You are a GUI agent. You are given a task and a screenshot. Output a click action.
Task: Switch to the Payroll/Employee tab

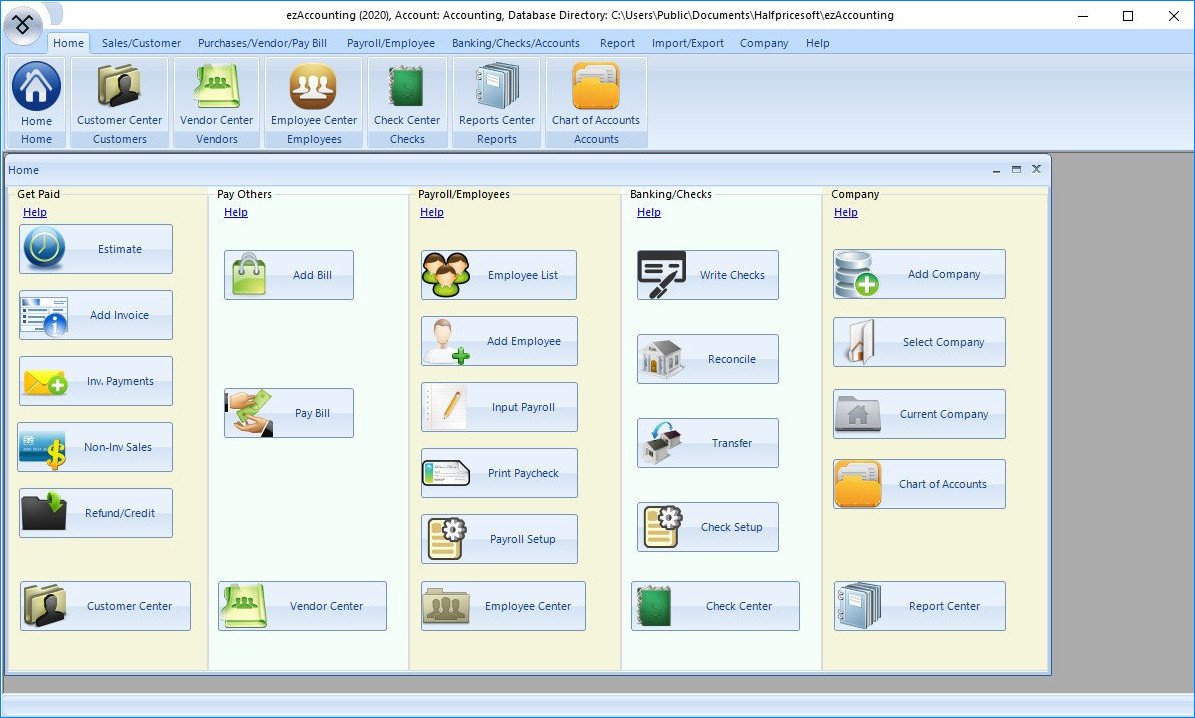pyautogui.click(x=390, y=43)
